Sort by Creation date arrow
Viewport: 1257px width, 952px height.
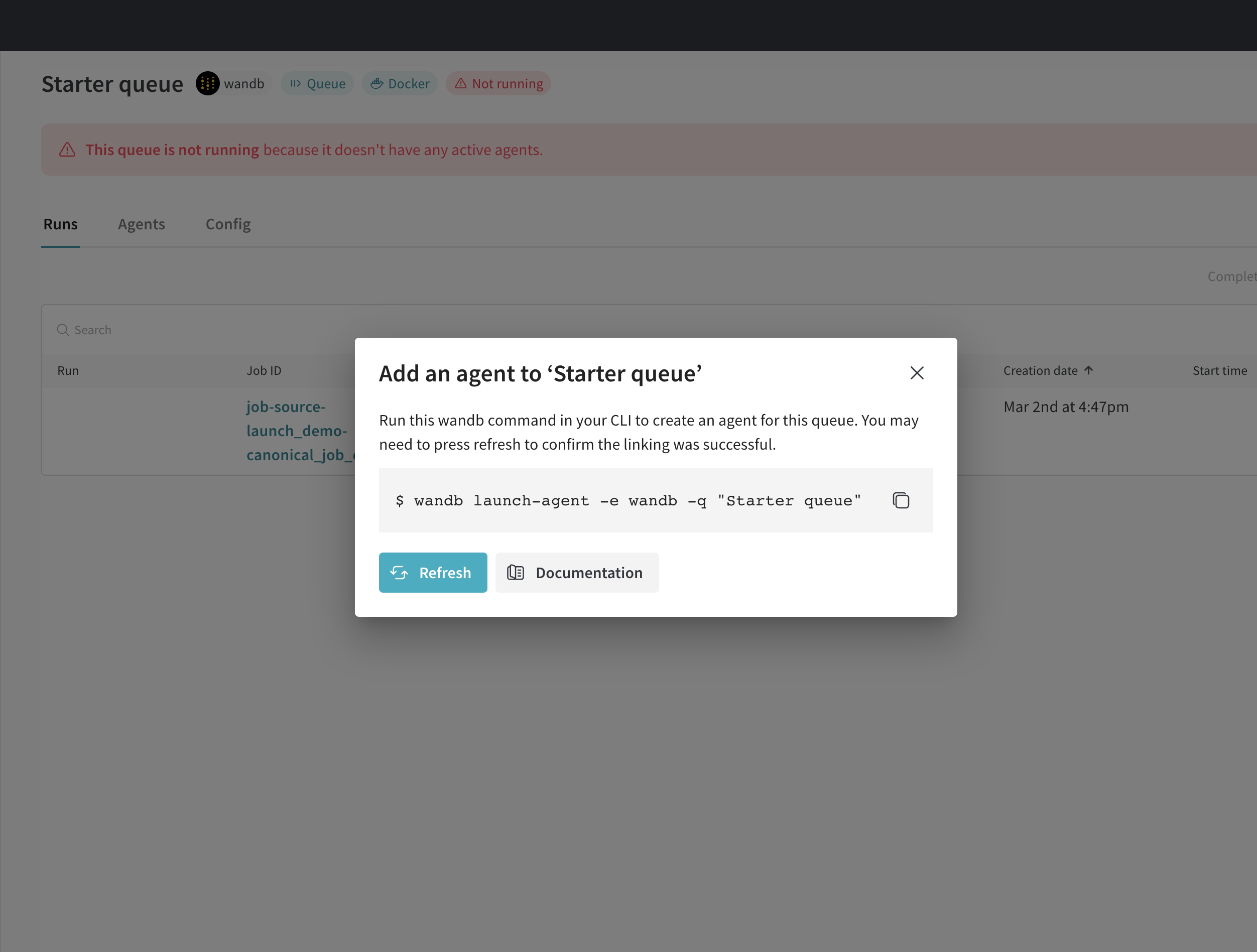[x=1088, y=370]
